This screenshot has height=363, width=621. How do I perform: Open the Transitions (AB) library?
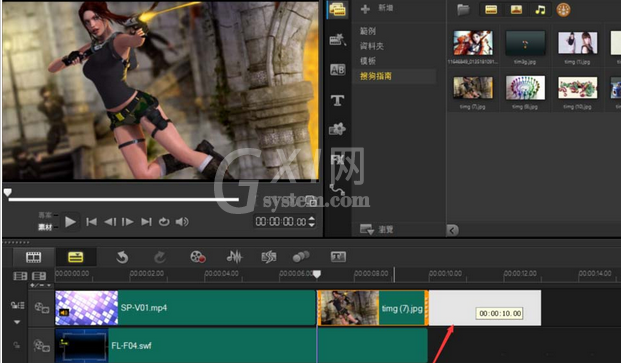tap(337, 70)
